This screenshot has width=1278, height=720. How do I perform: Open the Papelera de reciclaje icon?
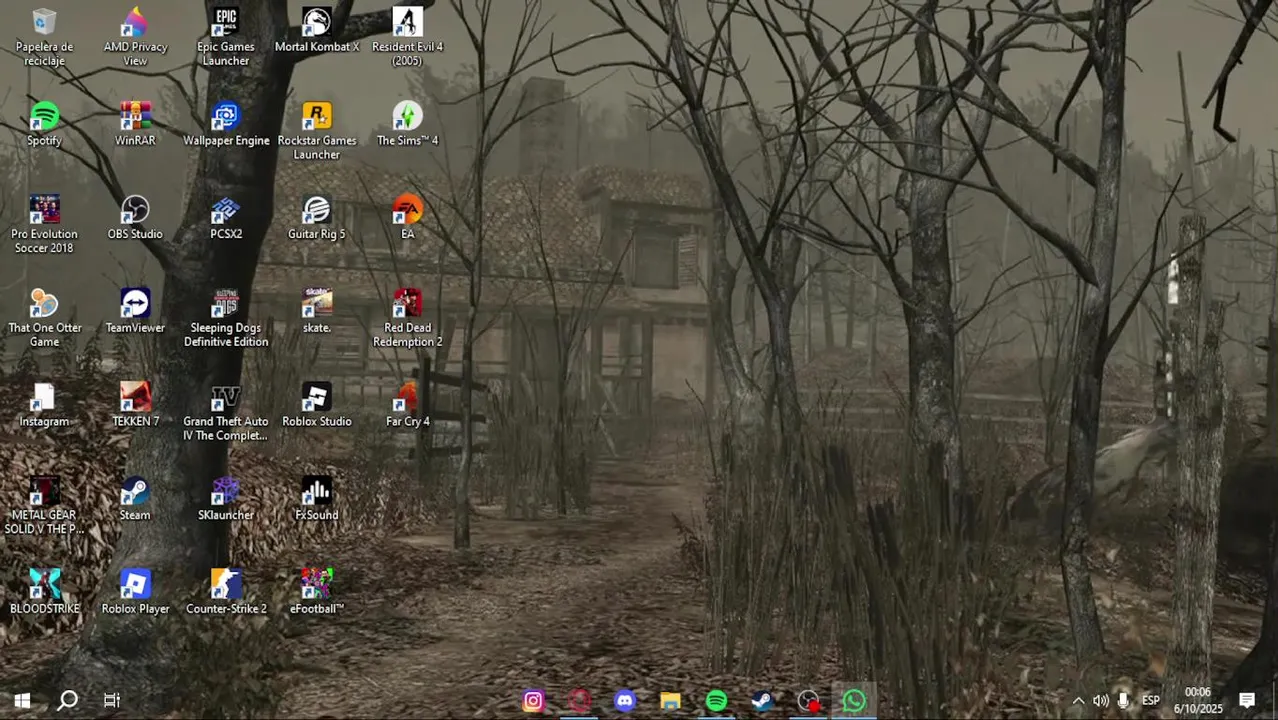44,36
